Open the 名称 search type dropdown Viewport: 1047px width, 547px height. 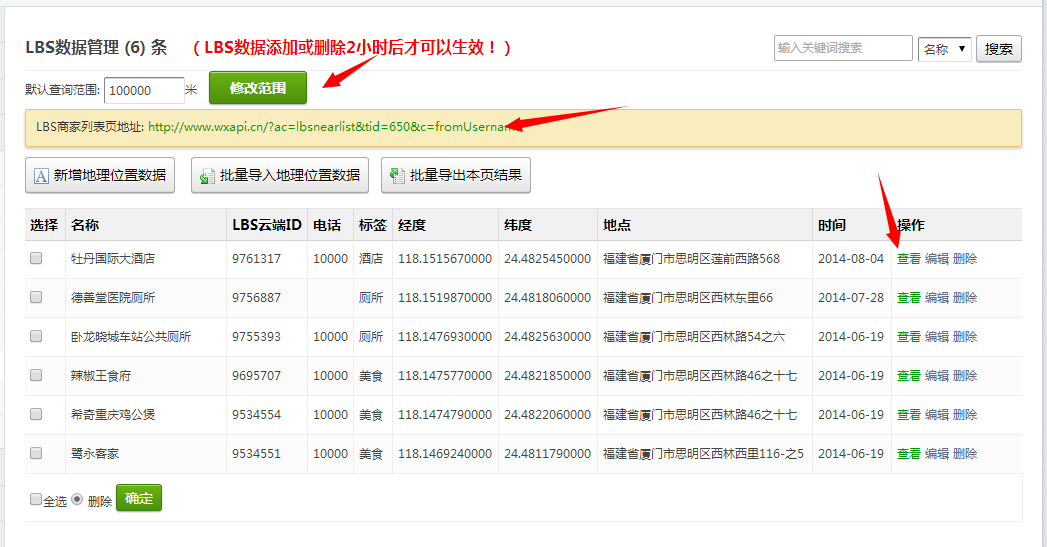pyautogui.click(x=944, y=48)
